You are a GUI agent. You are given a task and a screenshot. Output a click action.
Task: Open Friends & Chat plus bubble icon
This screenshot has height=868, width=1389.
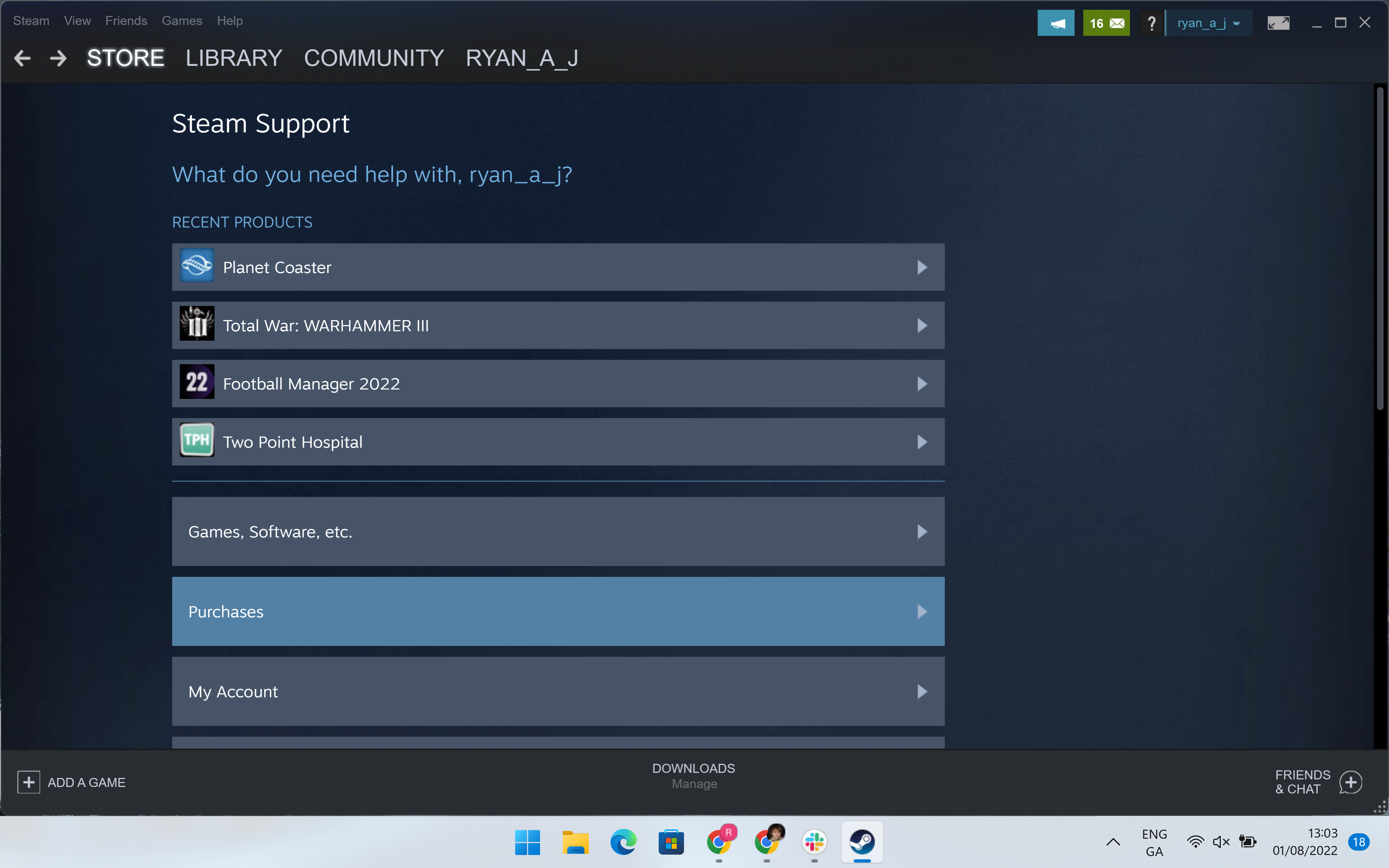(x=1351, y=782)
